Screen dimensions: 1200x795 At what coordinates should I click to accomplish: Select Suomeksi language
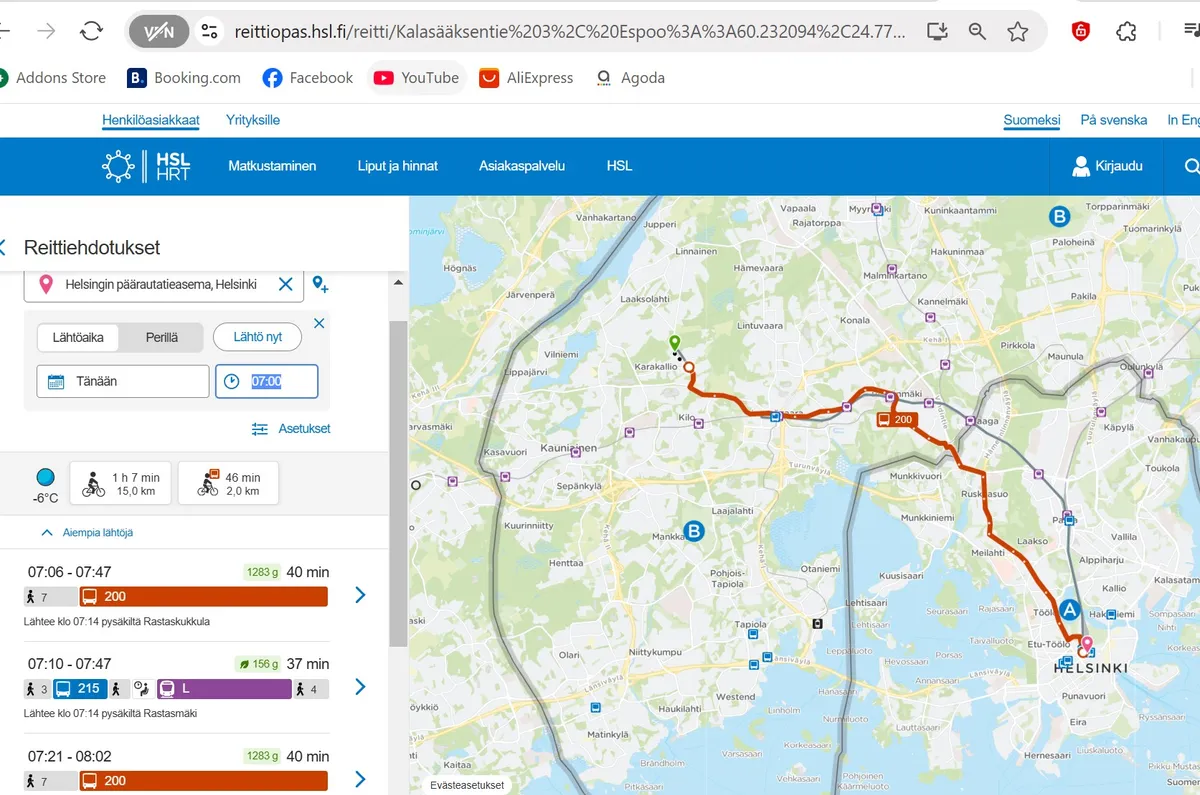point(1032,120)
